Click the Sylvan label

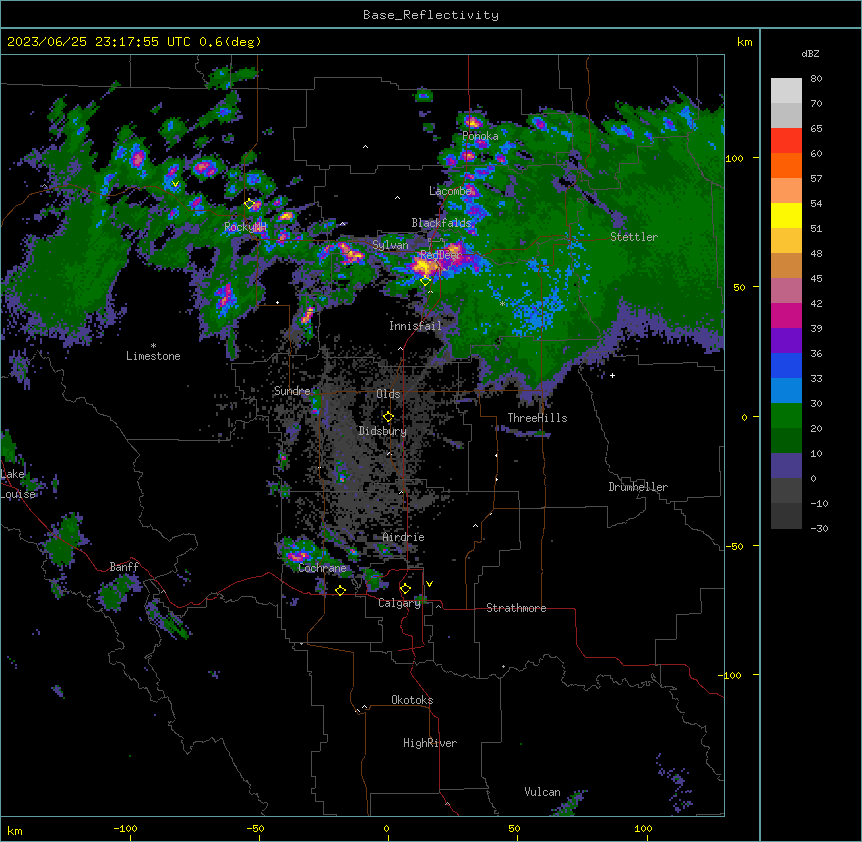point(390,245)
